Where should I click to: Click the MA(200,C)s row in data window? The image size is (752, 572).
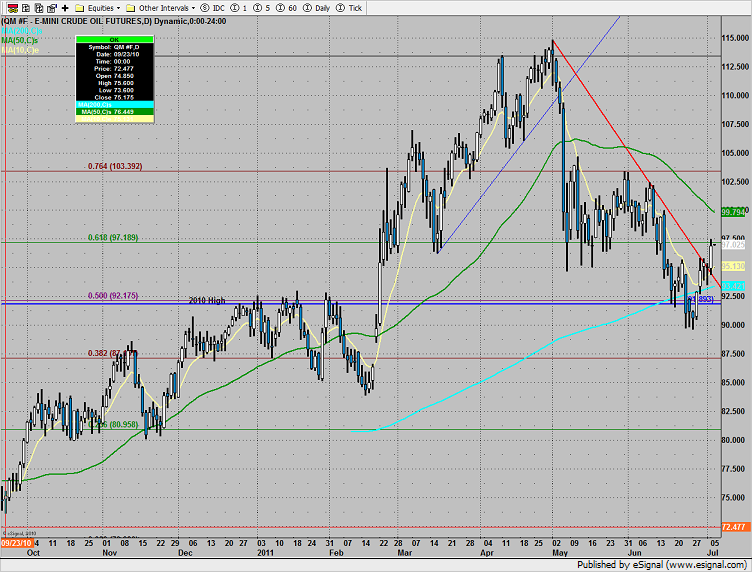point(115,105)
